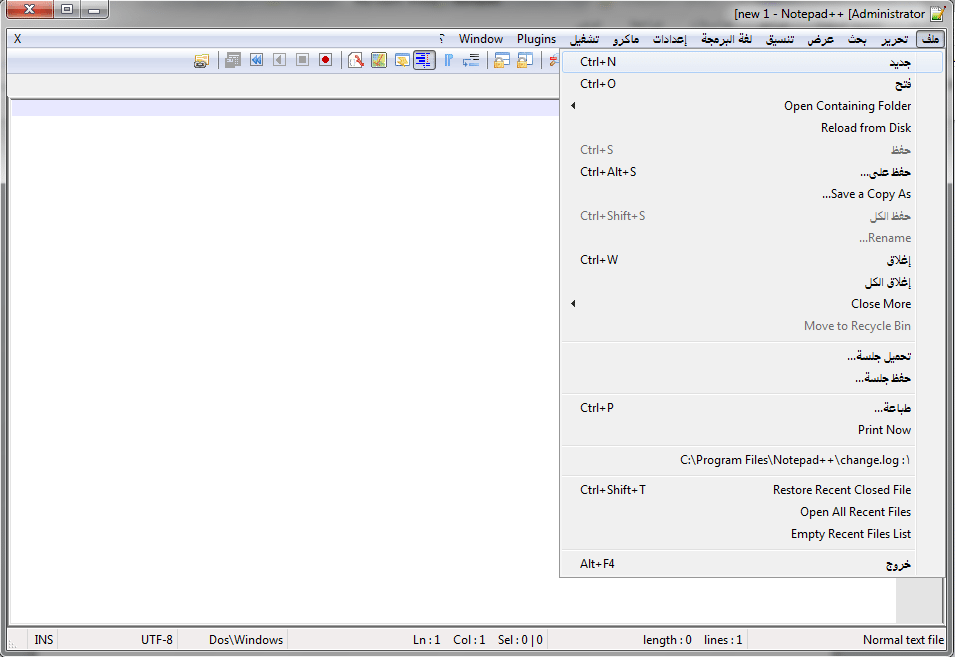Open the Document Map panel
The height and width of the screenshot is (657, 955).
pyautogui.click(x=378, y=60)
